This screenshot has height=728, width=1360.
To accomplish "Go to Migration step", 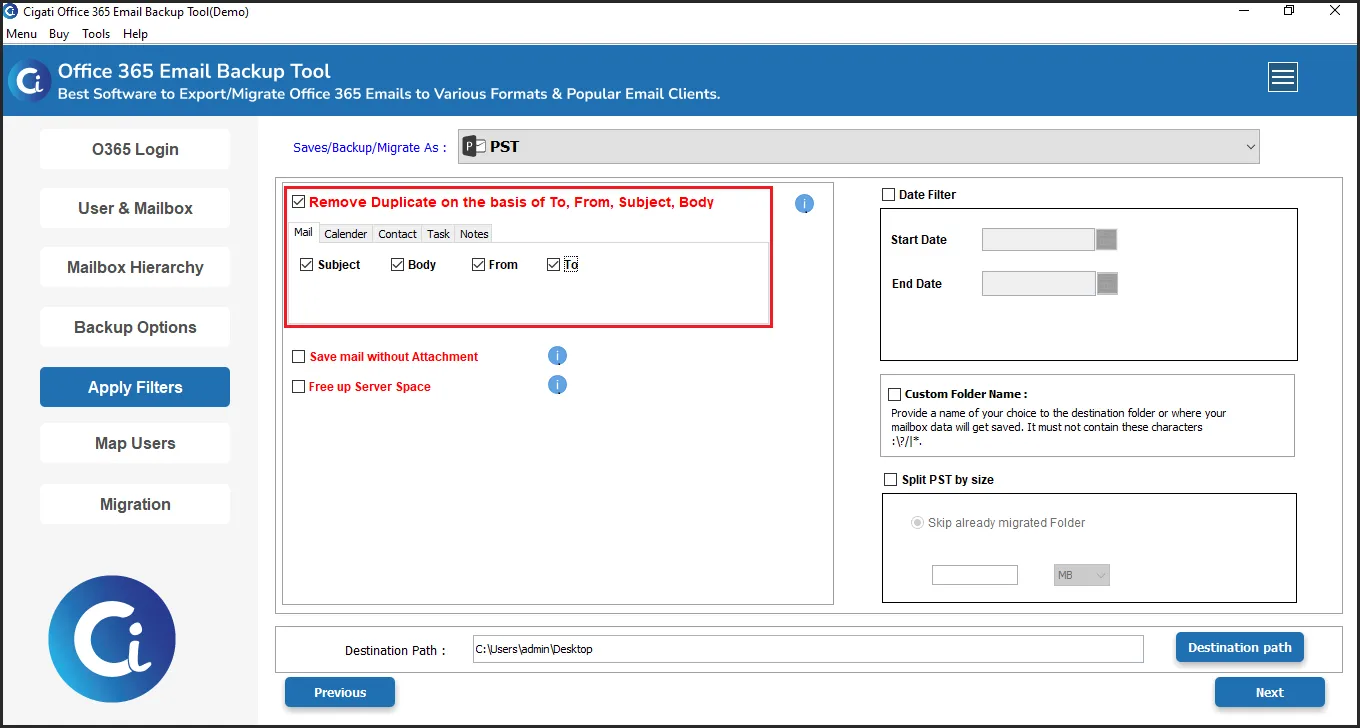I will click(x=135, y=504).
